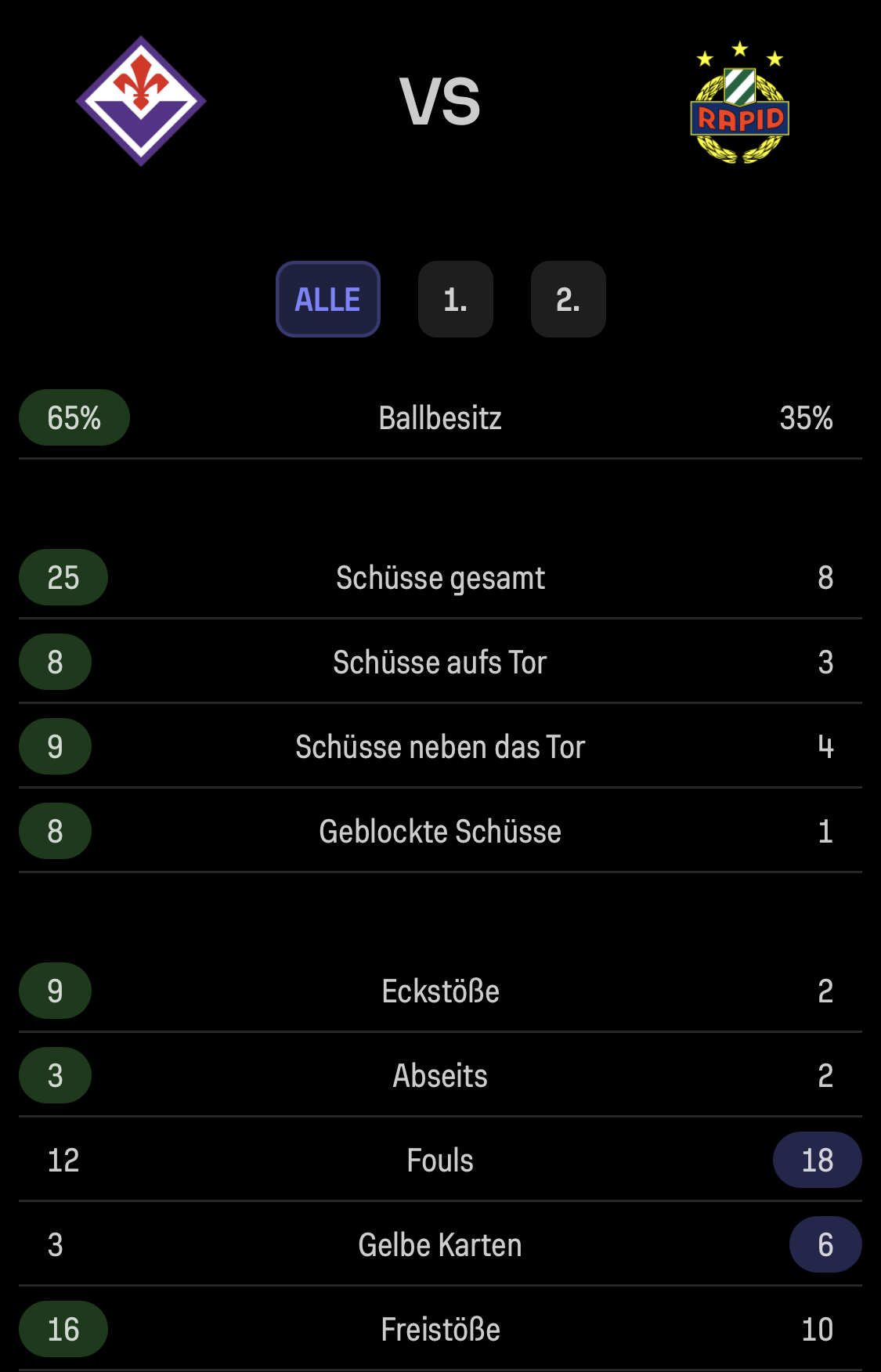The width and height of the screenshot is (881, 1372).
Task: Click the Schüsse neben das Tor label
Action: click(x=440, y=747)
